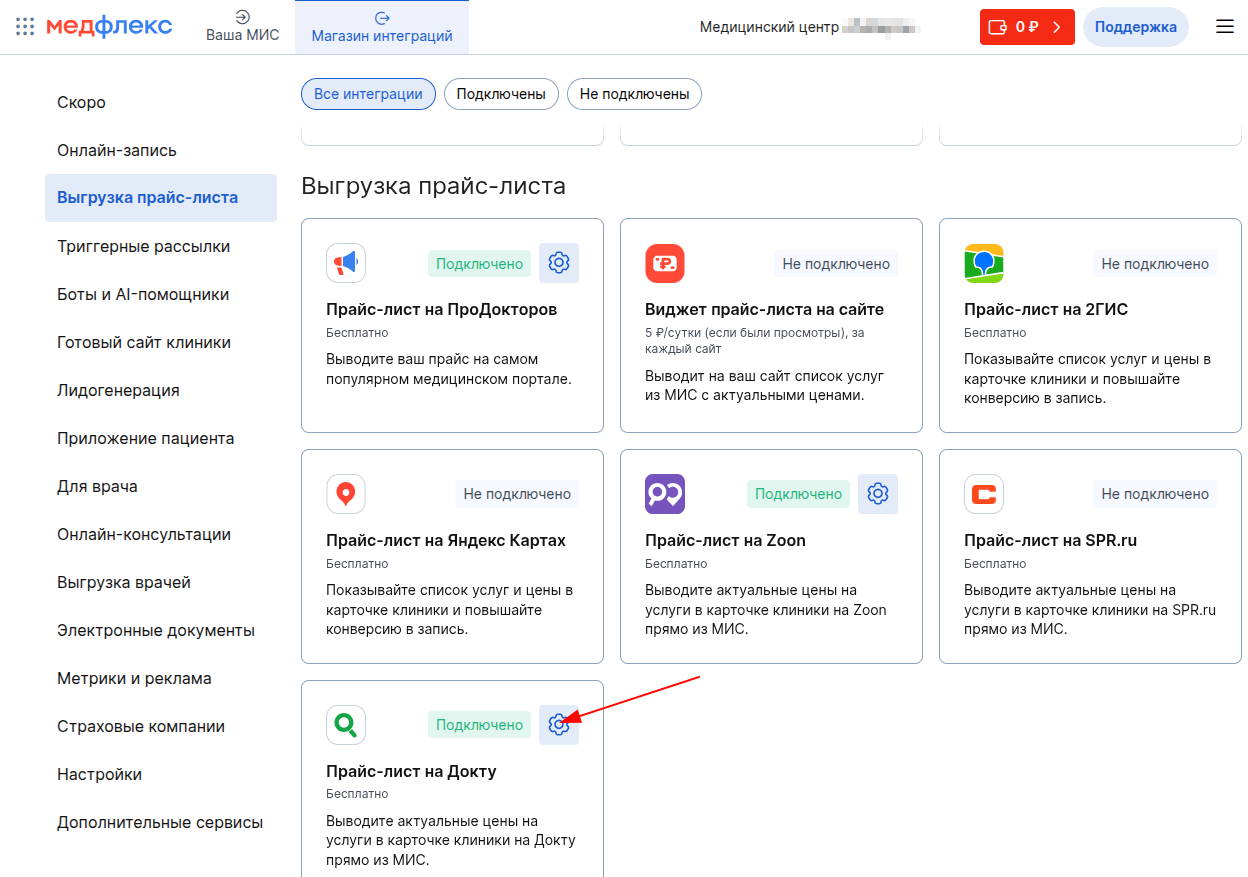Open Триггерные рассылки in sidebar
Screen dimensions: 1248x877
[144, 246]
